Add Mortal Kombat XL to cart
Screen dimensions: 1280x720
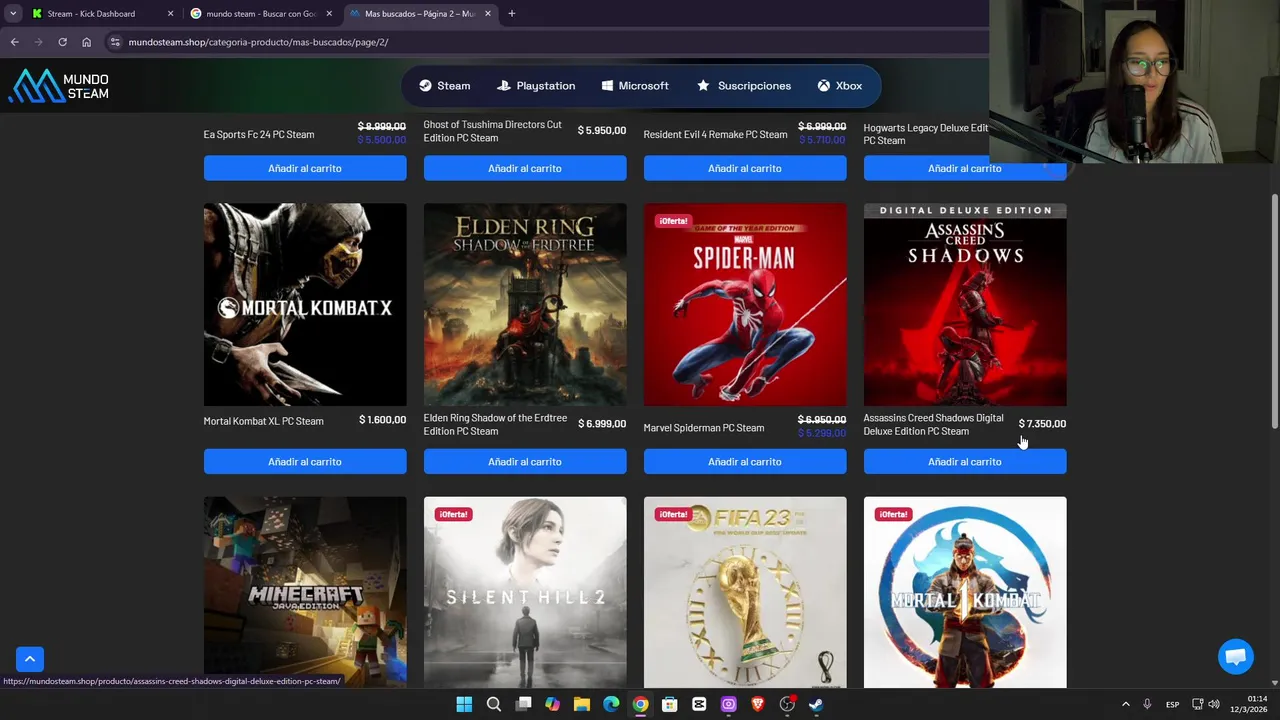(305, 462)
